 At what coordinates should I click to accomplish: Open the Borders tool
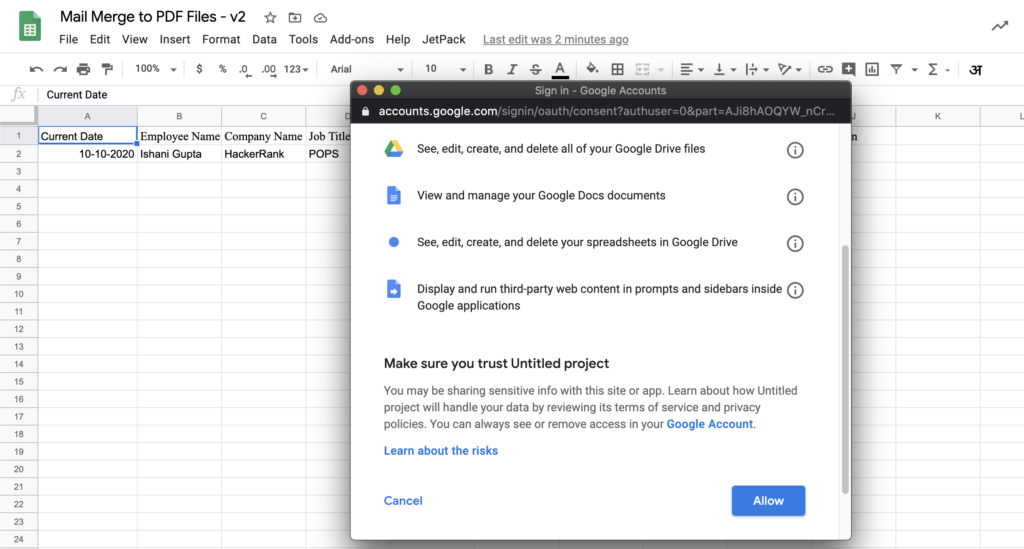point(617,69)
